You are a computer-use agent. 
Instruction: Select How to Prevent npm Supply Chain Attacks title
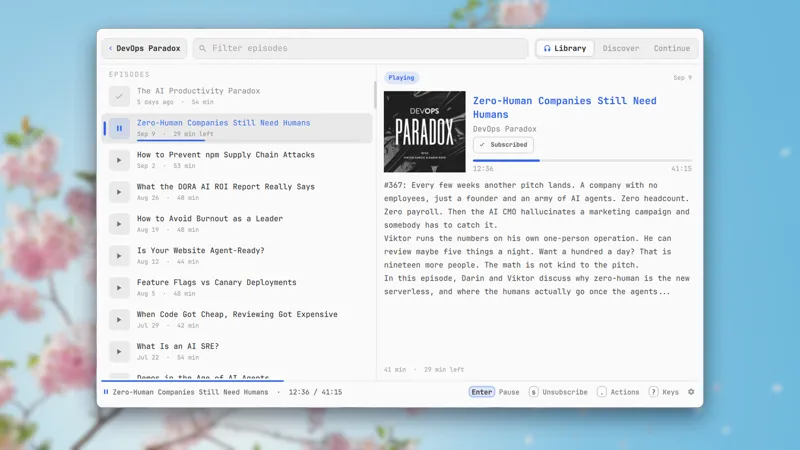click(x=226, y=155)
